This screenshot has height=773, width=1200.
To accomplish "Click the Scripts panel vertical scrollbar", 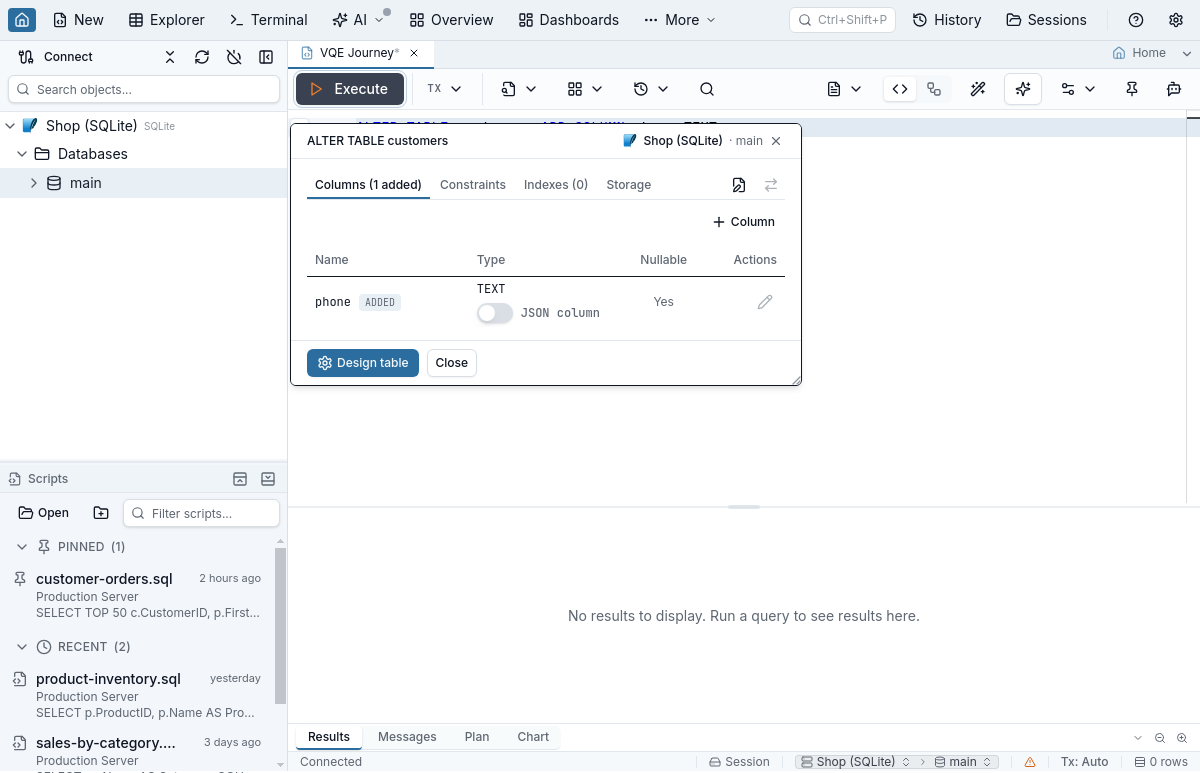I will click(280, 625).
